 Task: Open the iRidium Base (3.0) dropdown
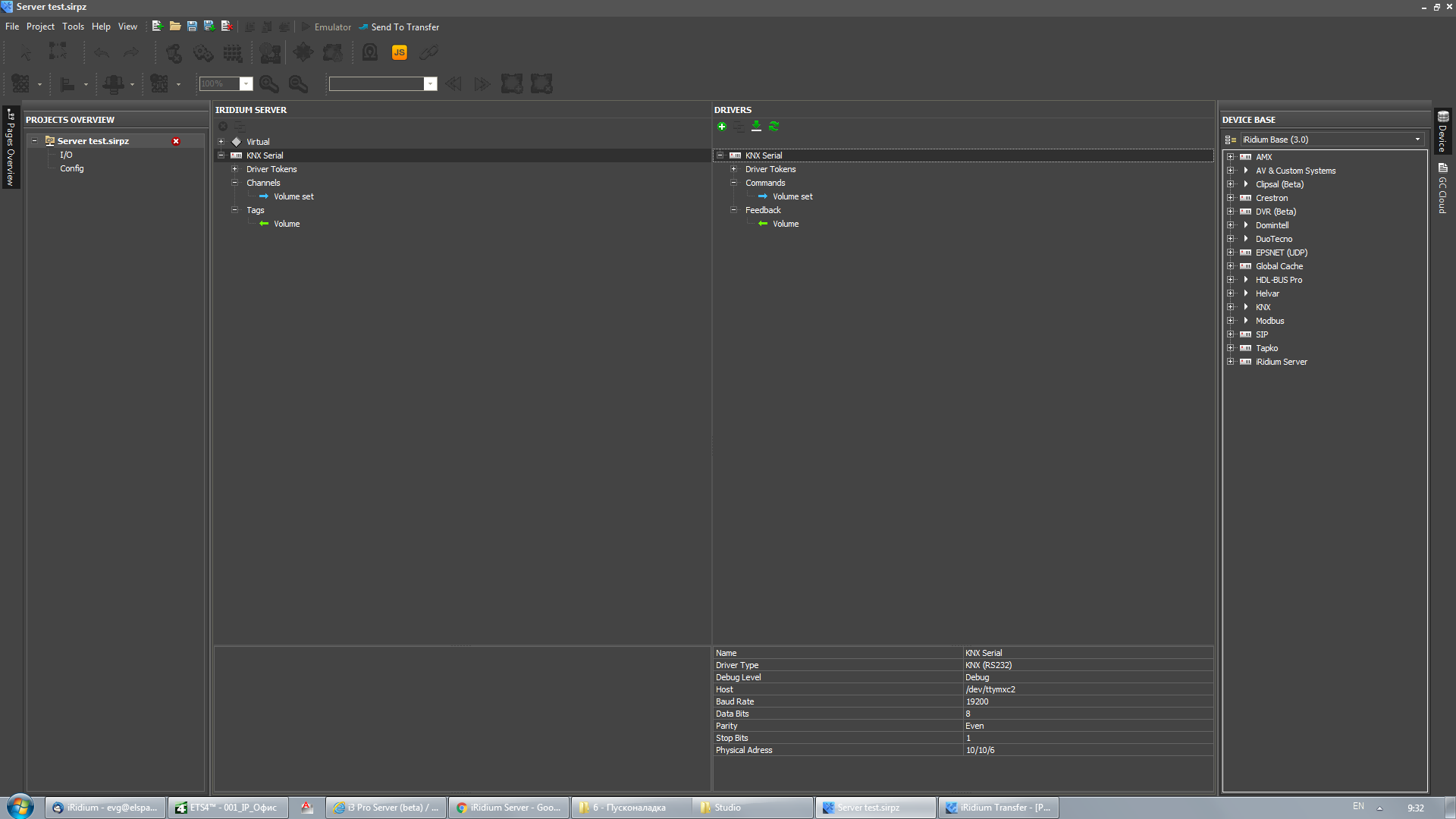pos(1417,140)
